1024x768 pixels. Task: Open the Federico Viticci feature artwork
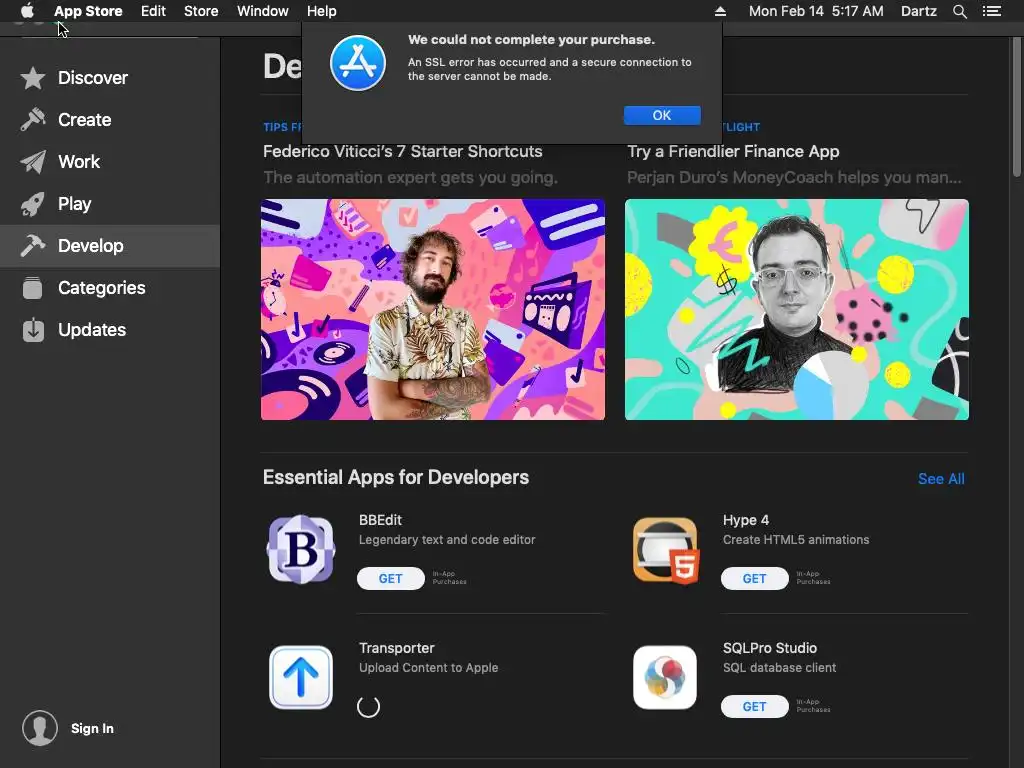(433, 310)
